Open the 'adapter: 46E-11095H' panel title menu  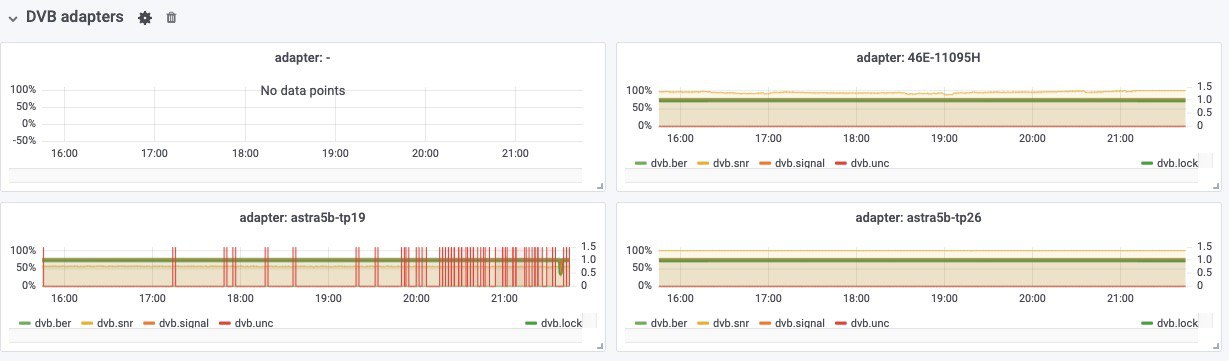[918, 58]
